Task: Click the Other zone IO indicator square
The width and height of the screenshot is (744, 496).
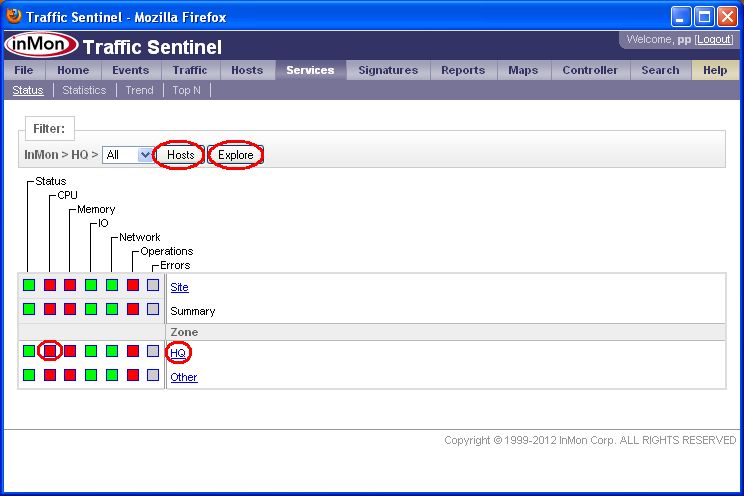Action: point(91,375)
